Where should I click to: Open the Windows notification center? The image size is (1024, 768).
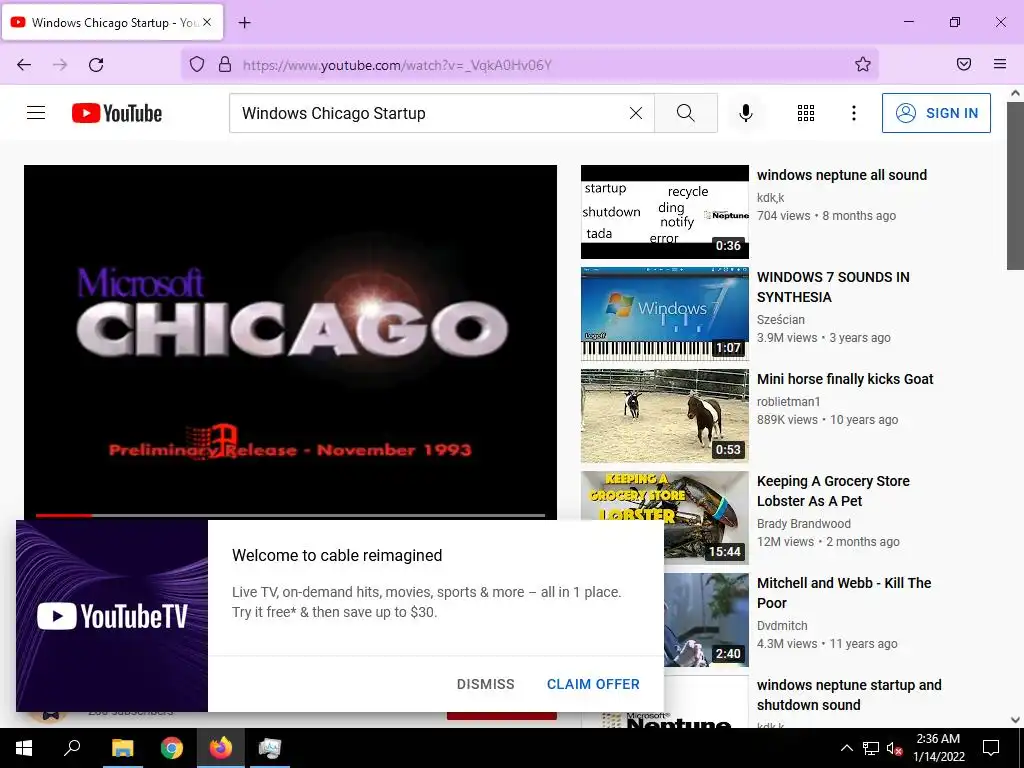pos(991,748)
